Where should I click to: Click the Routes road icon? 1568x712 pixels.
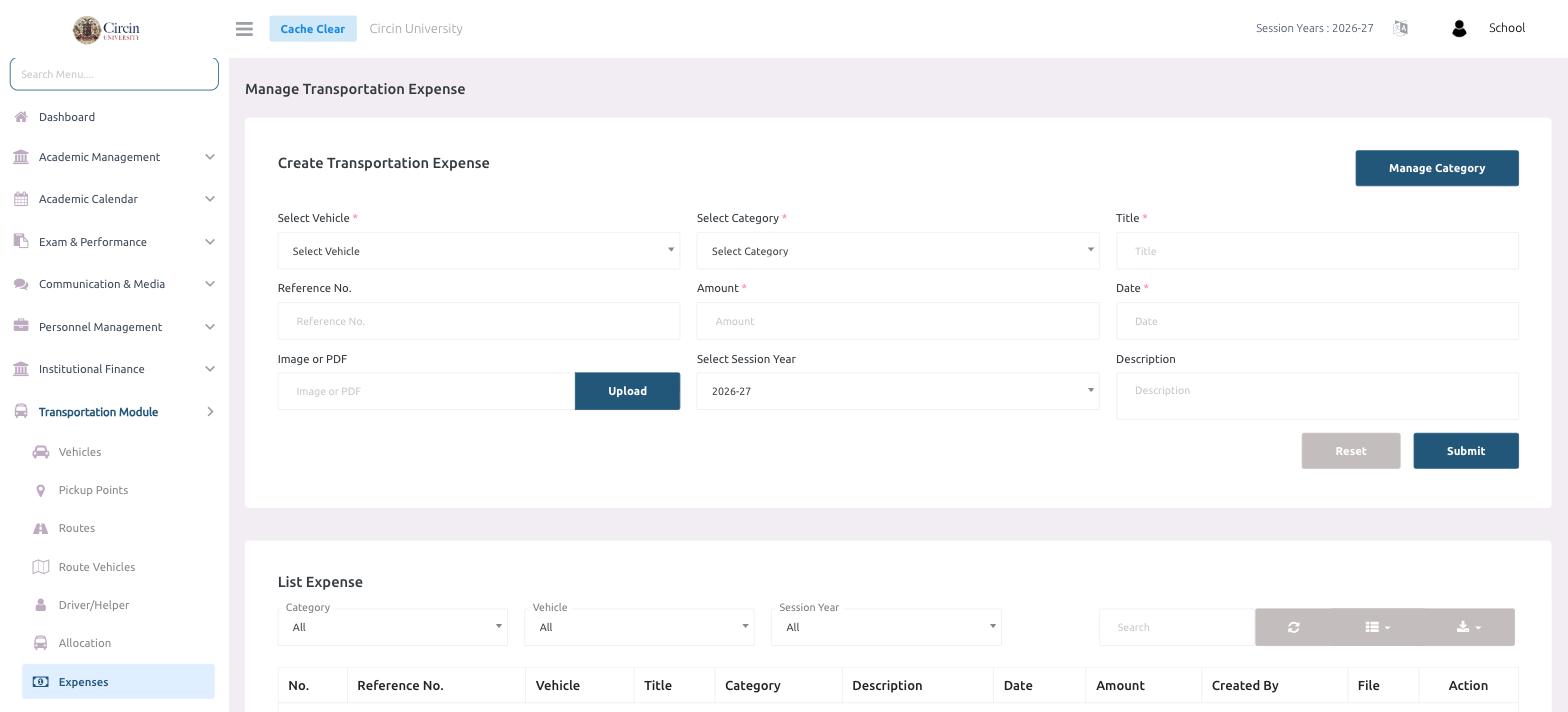[41, 528]
